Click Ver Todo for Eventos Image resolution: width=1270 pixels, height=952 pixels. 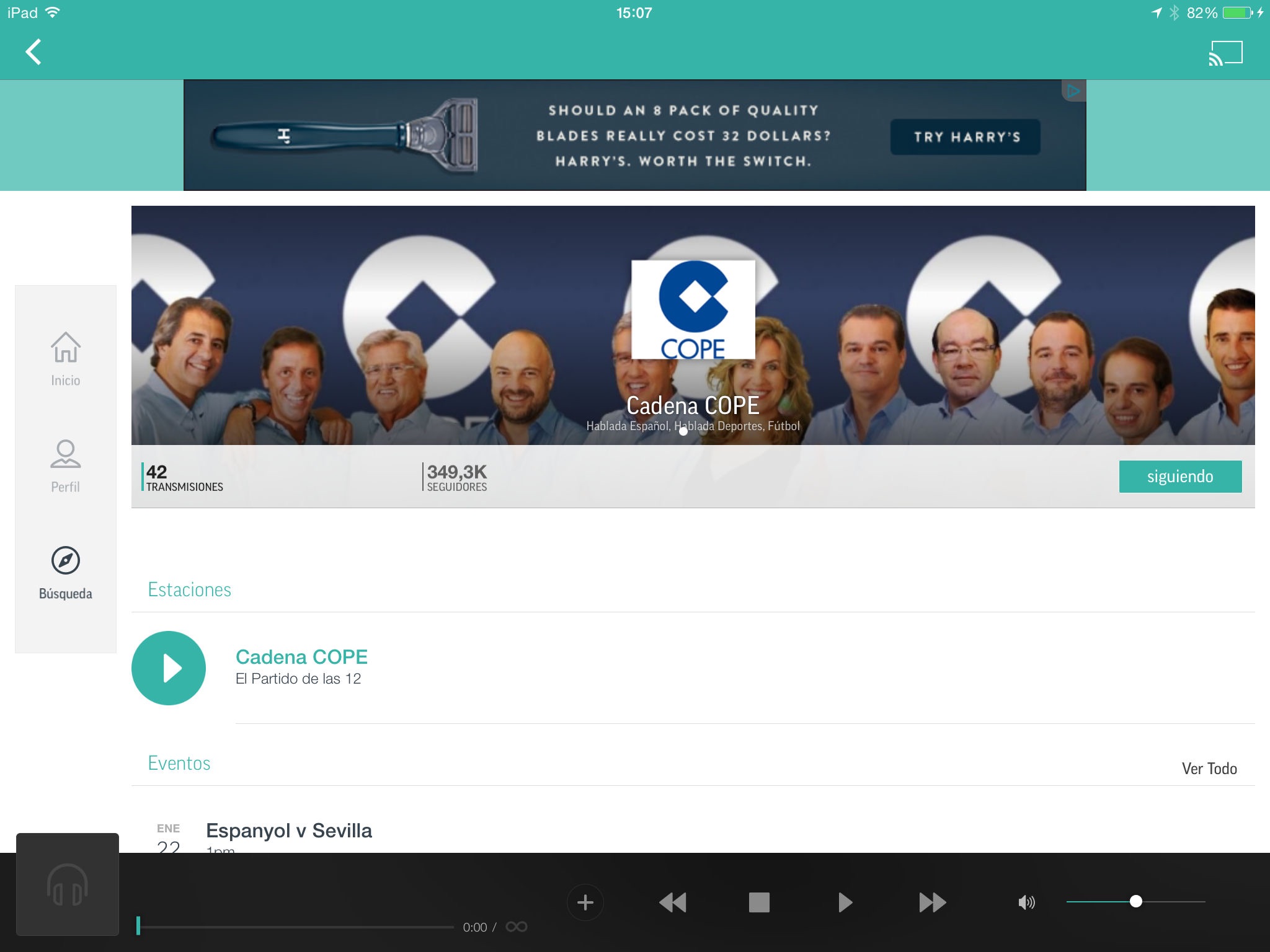1209,769
